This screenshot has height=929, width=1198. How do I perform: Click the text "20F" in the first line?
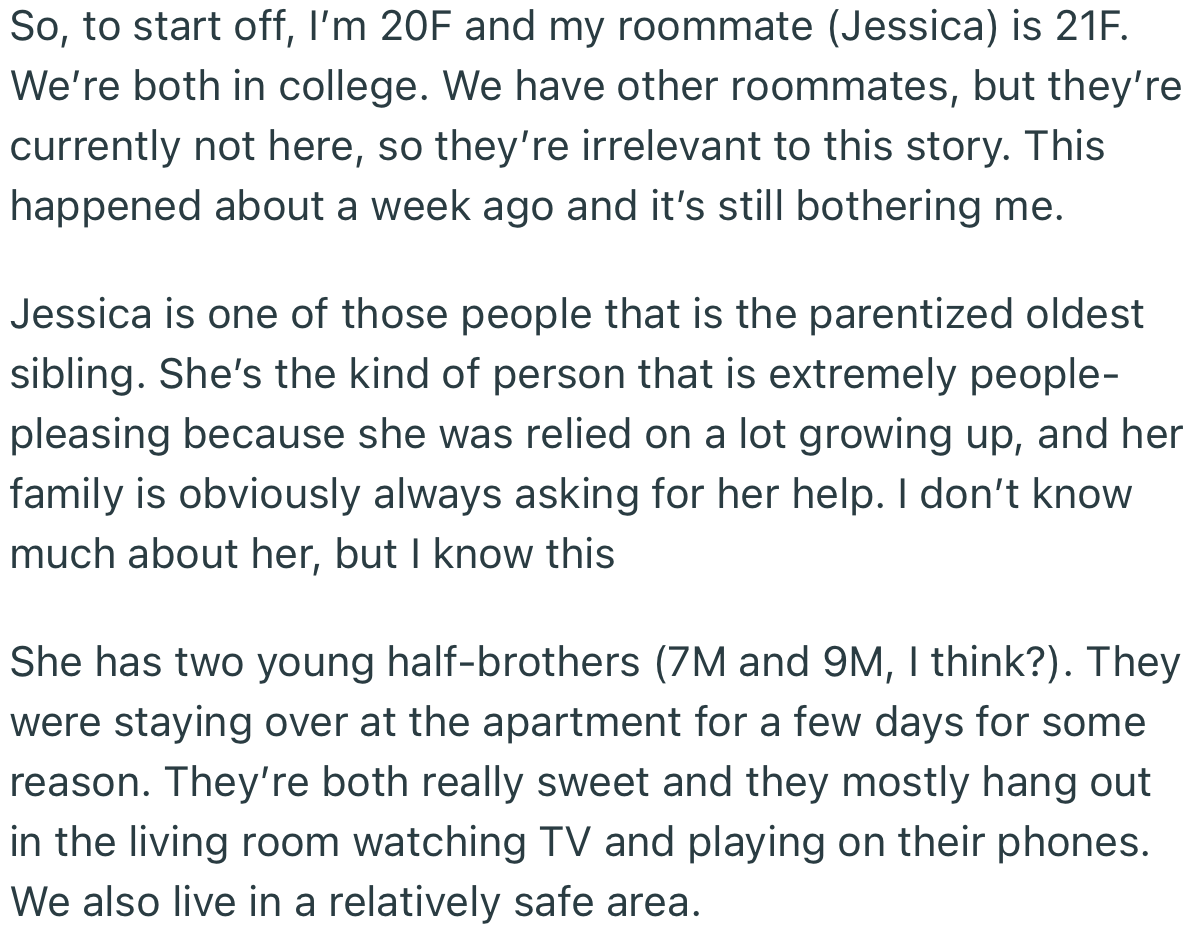coord(415,26)
